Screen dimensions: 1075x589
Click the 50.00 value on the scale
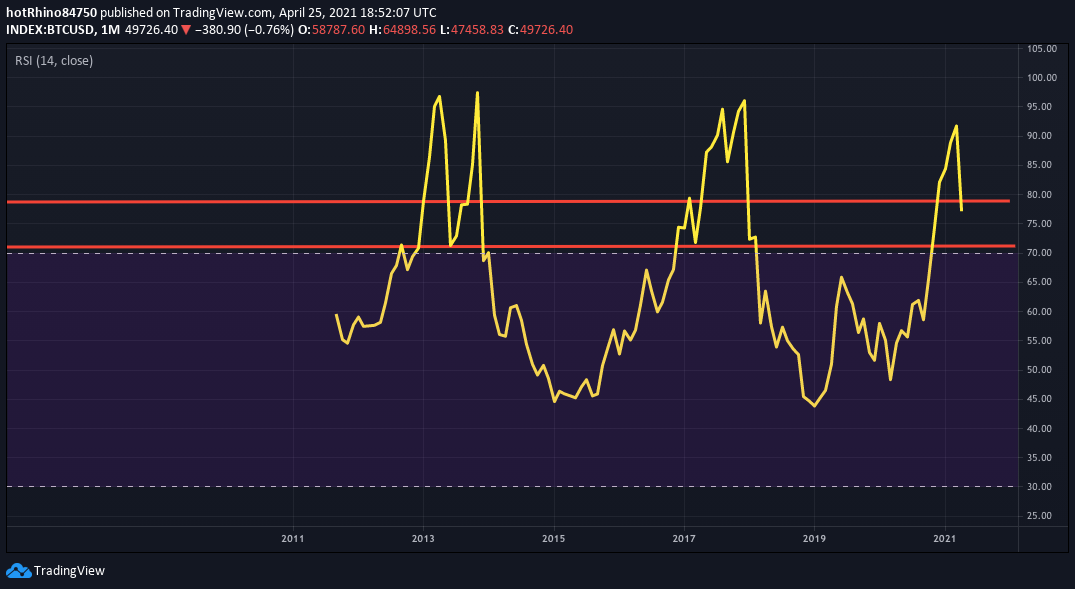click(x=1041, y=370)
